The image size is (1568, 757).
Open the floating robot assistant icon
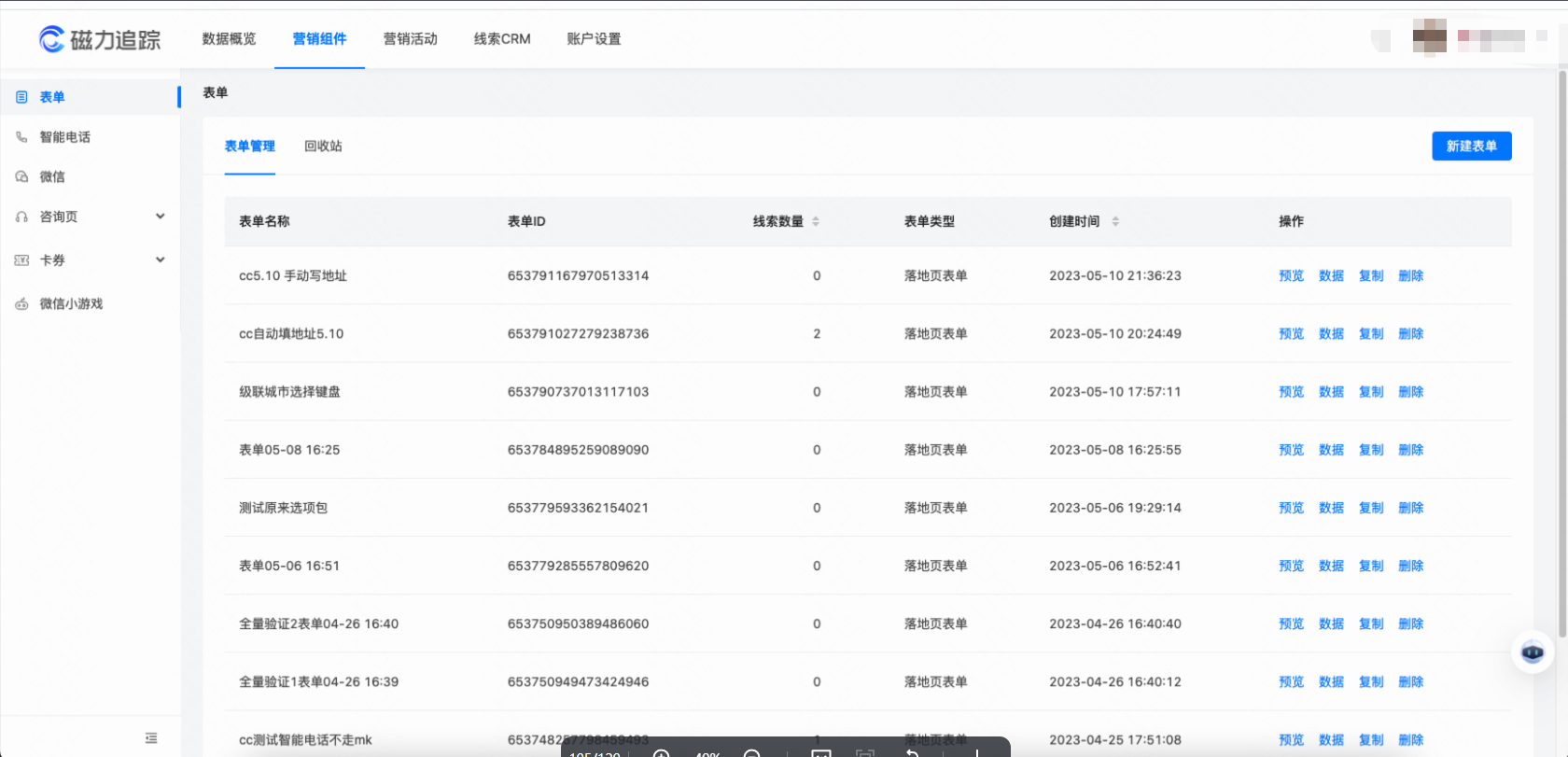point(1533,652)
